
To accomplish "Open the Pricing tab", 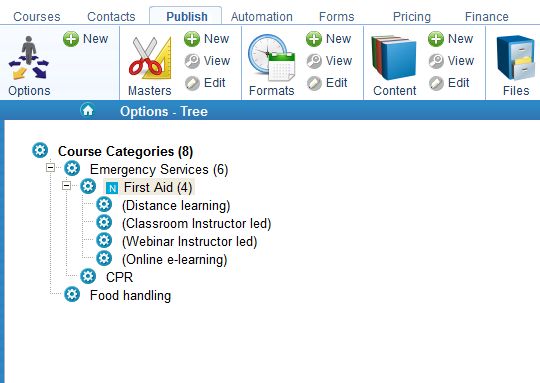I will (x=412, y=17).
